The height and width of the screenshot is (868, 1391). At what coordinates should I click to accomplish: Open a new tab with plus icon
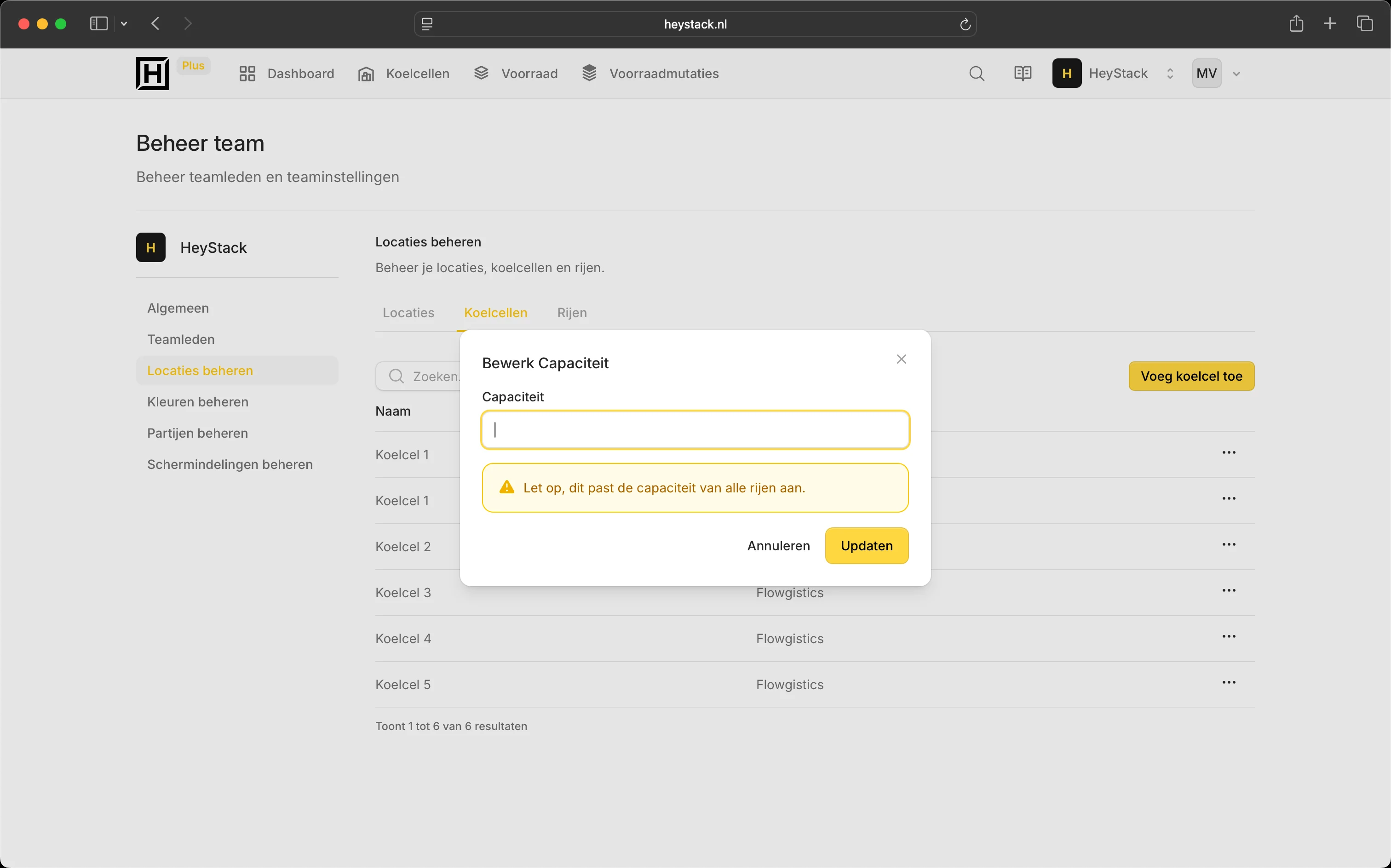tap(1330, 23)
